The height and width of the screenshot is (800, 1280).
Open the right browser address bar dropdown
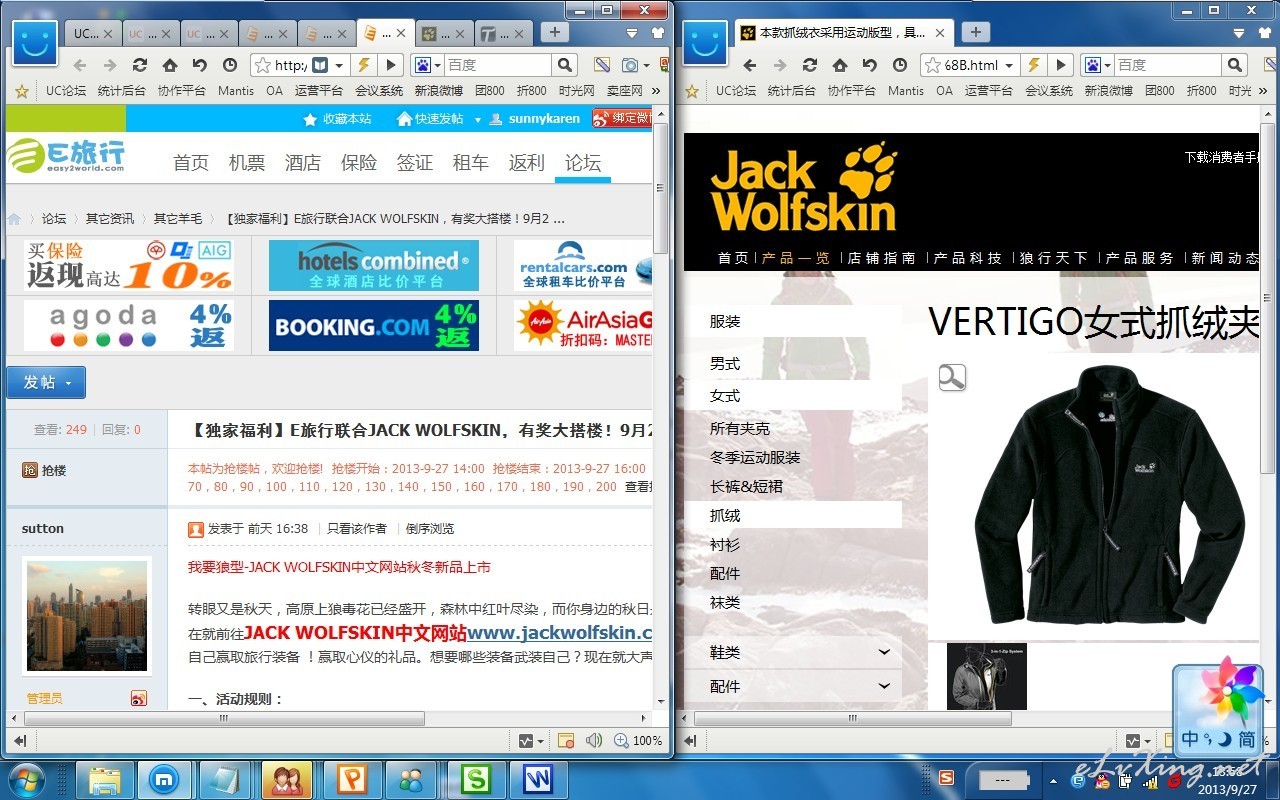pos(1009,65)
